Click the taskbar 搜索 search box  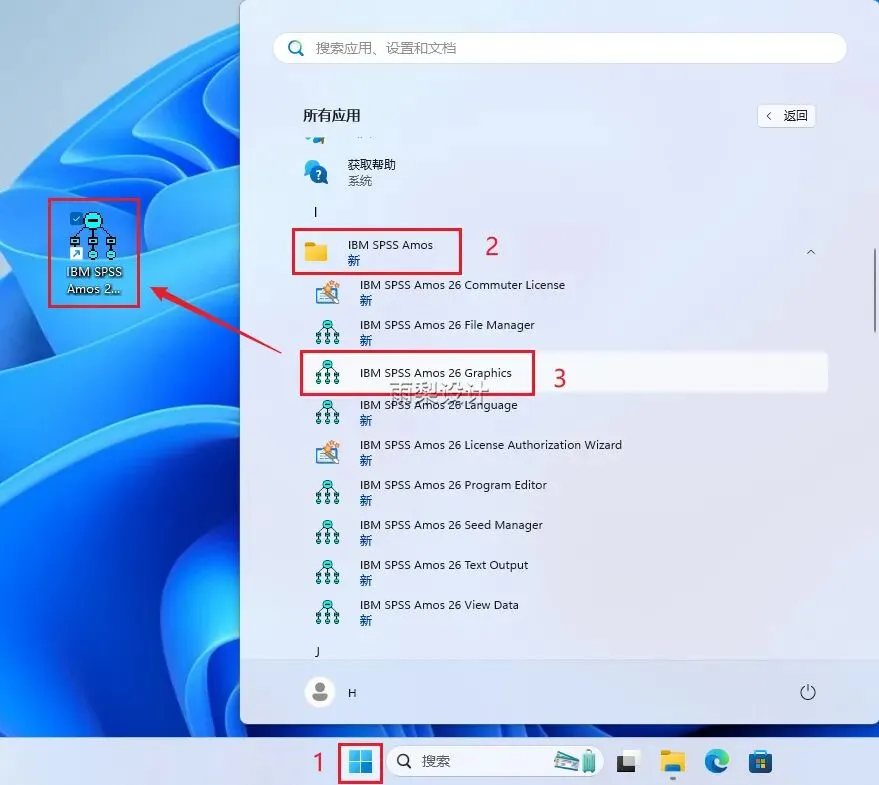495,761
